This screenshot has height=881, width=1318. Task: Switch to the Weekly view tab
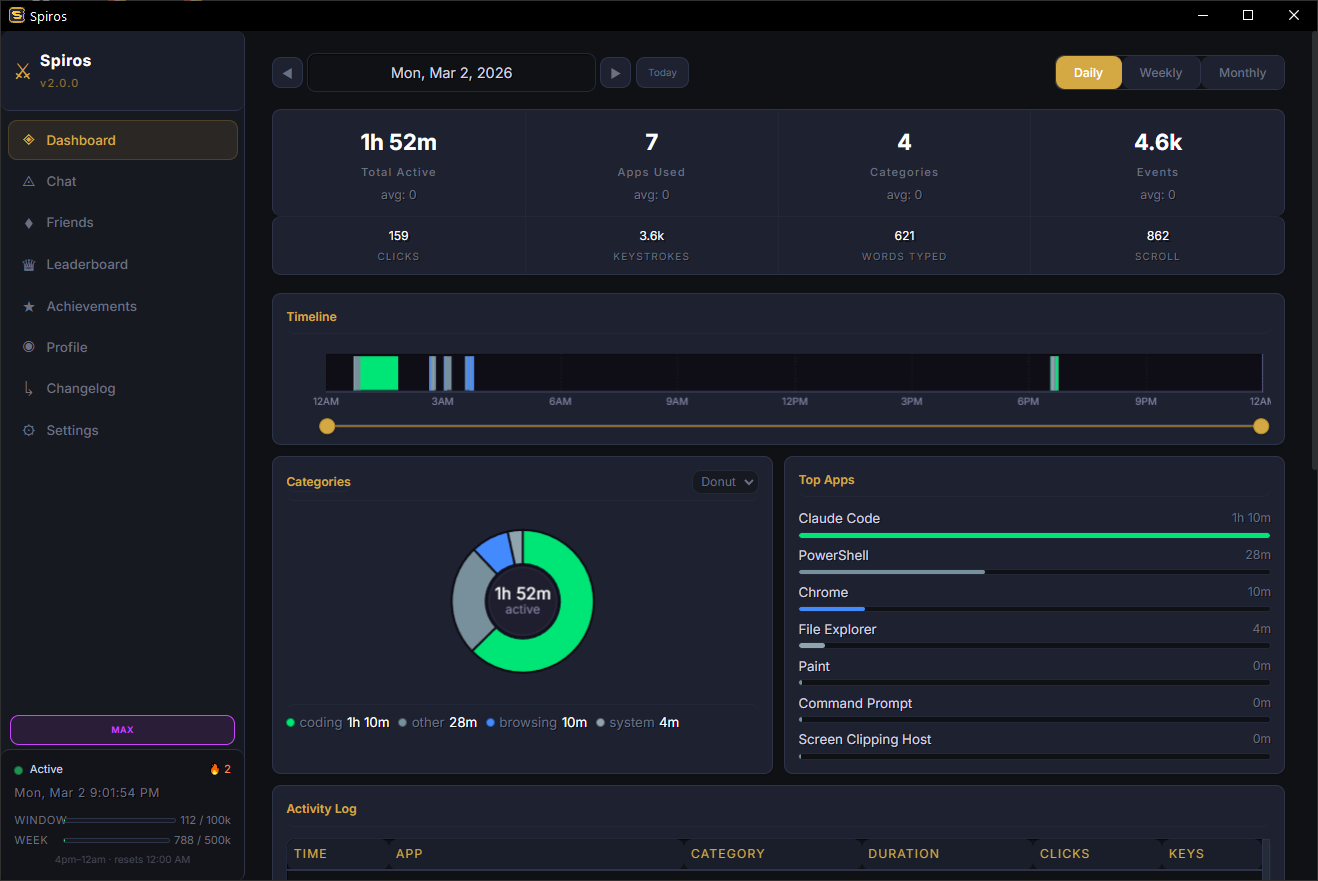point(1161,73)
